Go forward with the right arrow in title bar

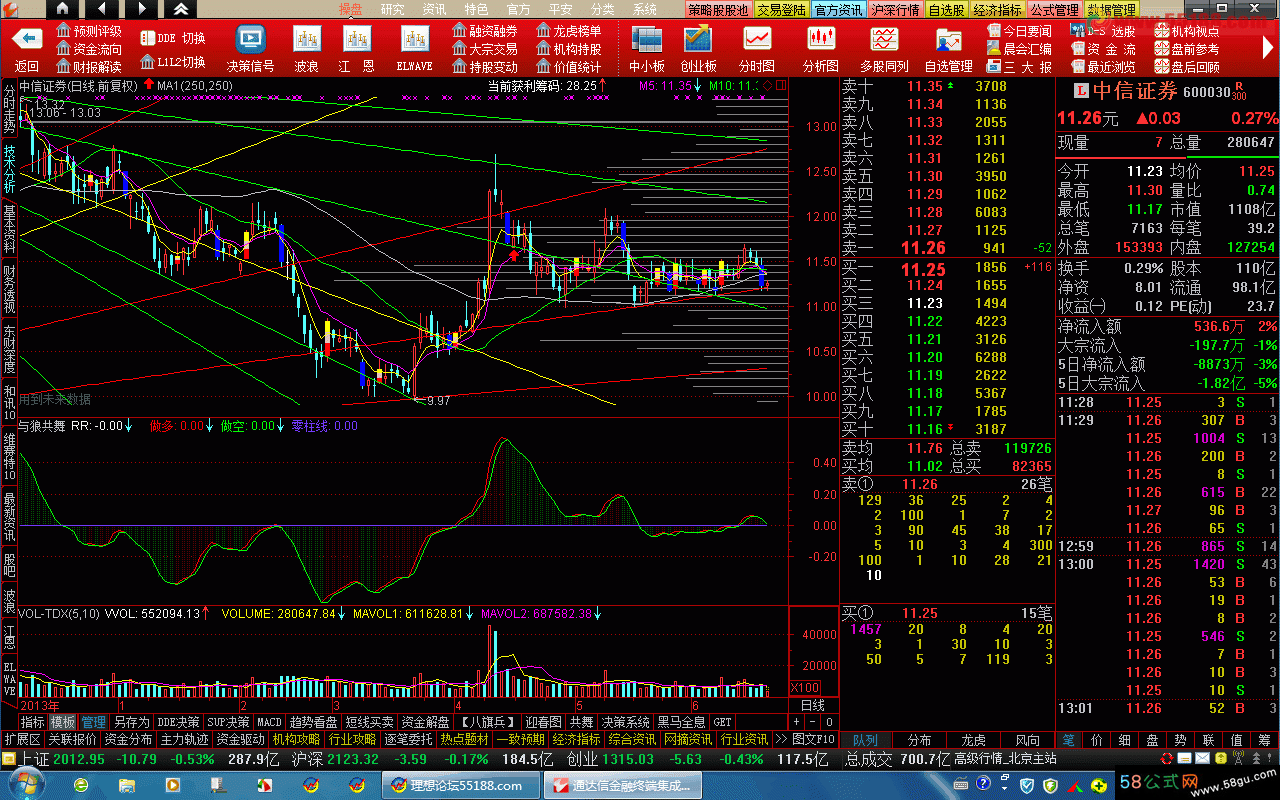(x=140, y=9)
